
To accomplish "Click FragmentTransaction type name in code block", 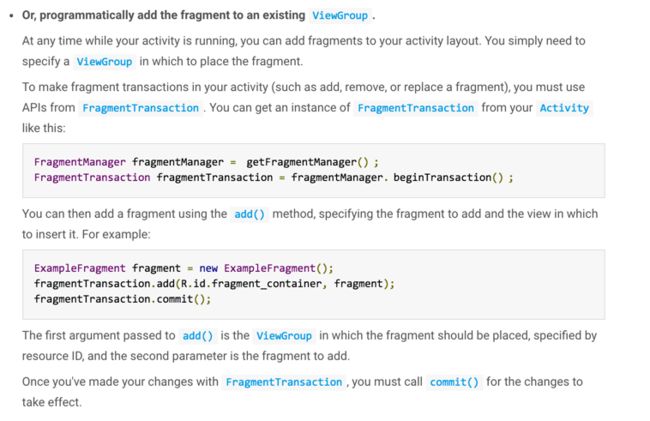I will 92,178.
